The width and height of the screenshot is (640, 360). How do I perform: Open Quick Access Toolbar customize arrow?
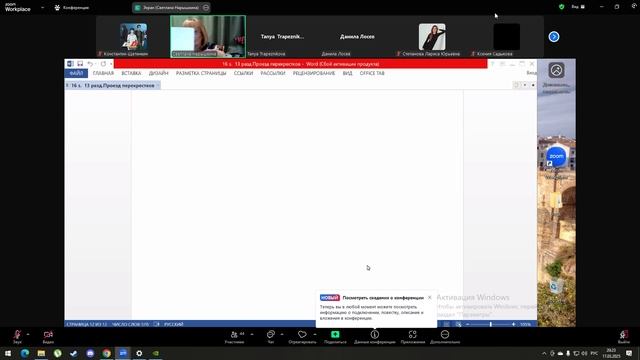[x=111, y=64]
